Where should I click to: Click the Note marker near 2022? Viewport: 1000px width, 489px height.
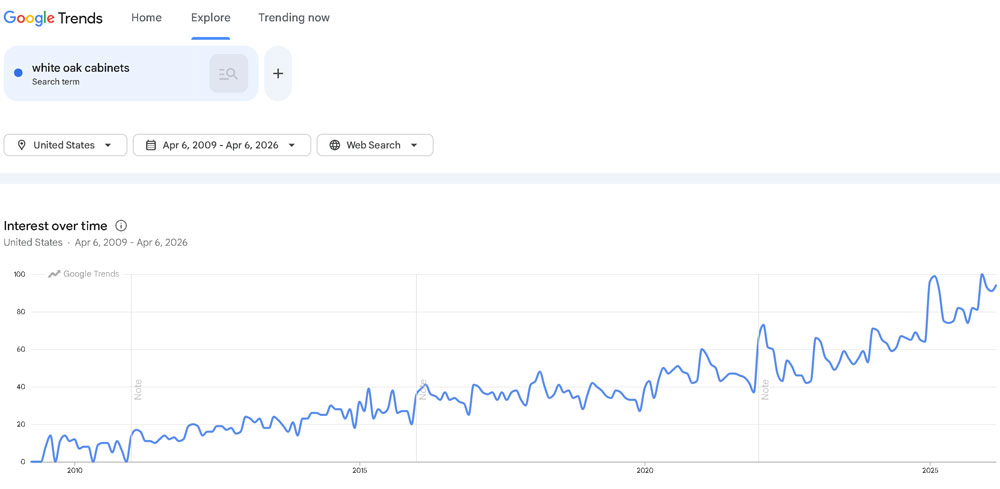(765, 389)
